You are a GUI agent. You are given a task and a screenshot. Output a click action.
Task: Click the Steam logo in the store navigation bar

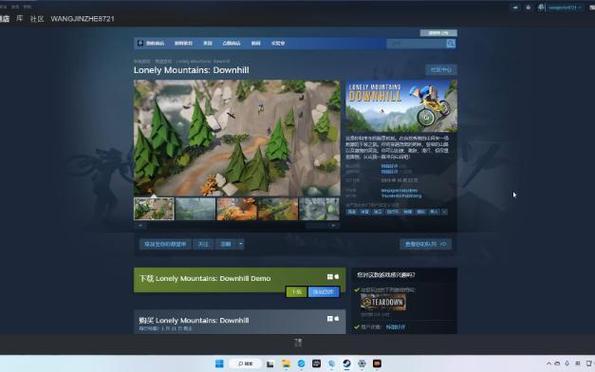[x=140, y=43]
